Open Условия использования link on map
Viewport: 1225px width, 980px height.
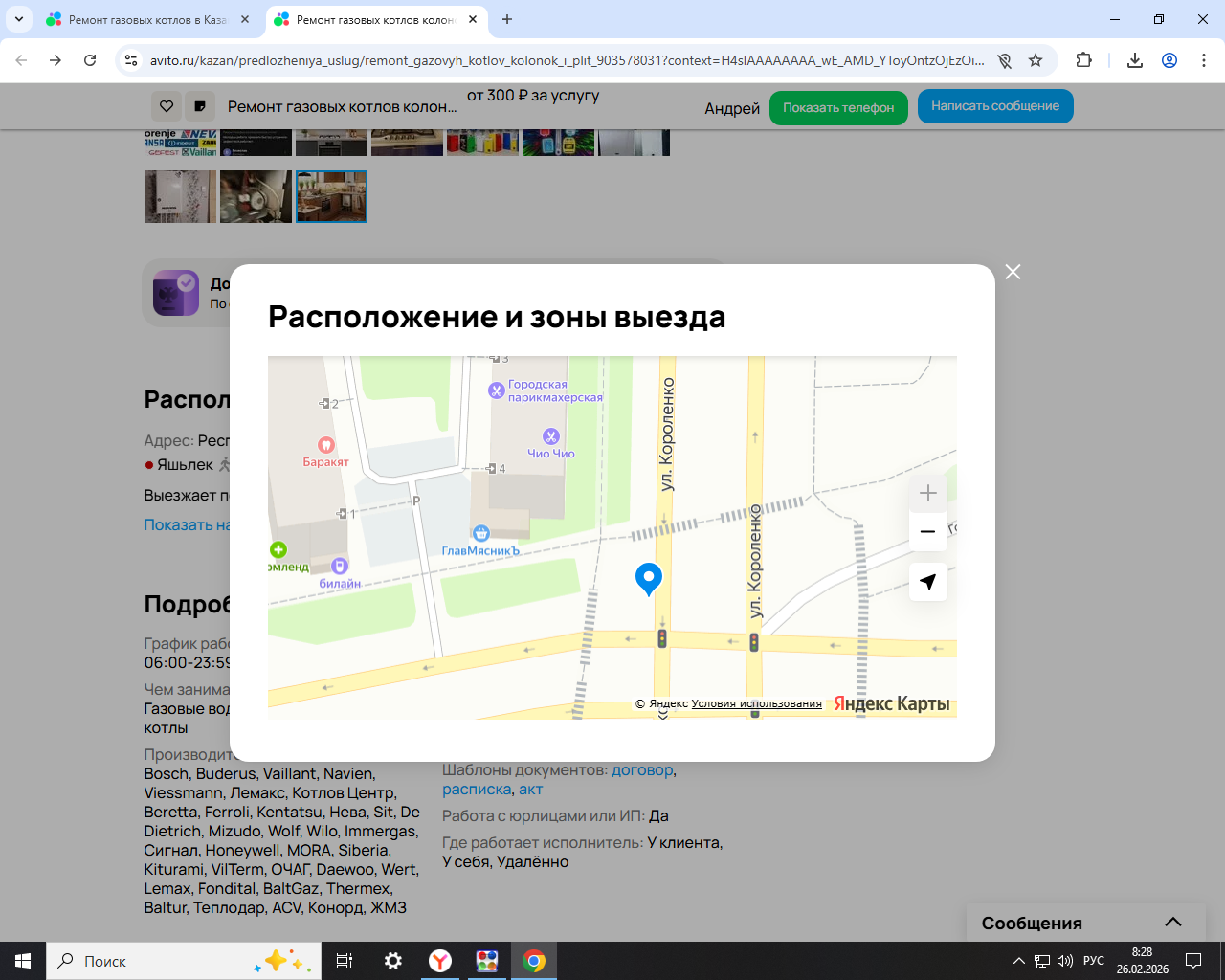(x=756, y=703)
